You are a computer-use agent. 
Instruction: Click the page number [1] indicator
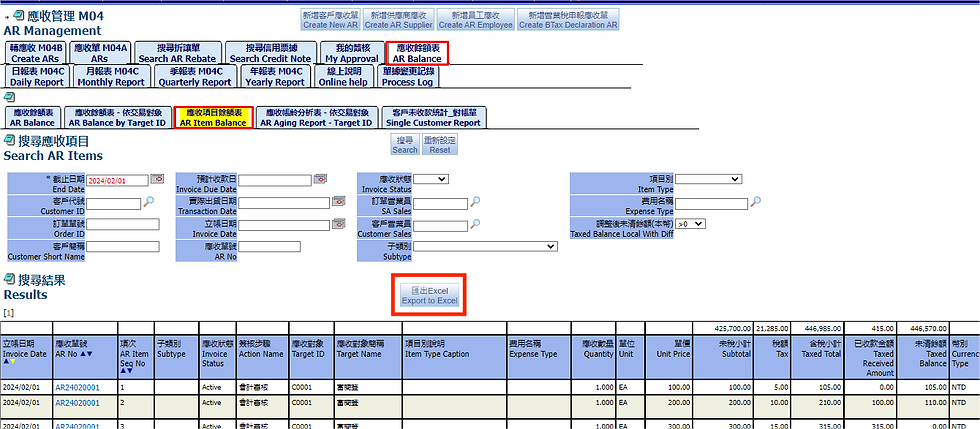(9, 313)
